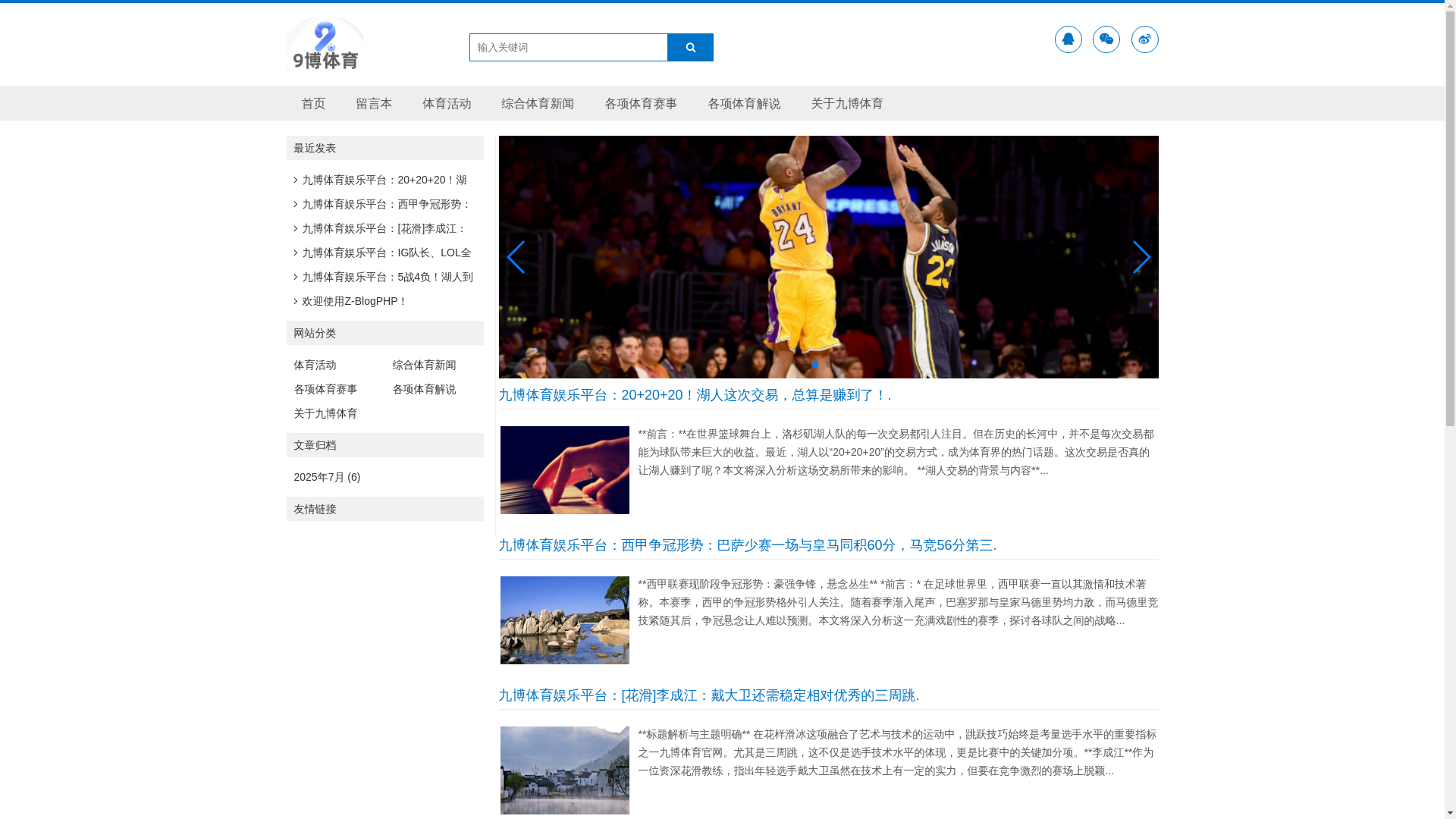Click the 9博体育 site logo

(325, 45)
